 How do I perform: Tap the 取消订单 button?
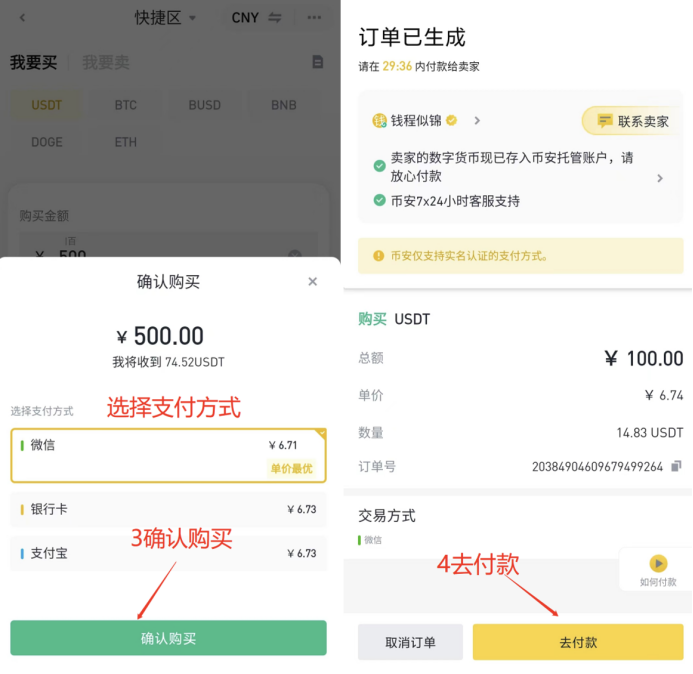click(x=410, y=642)
